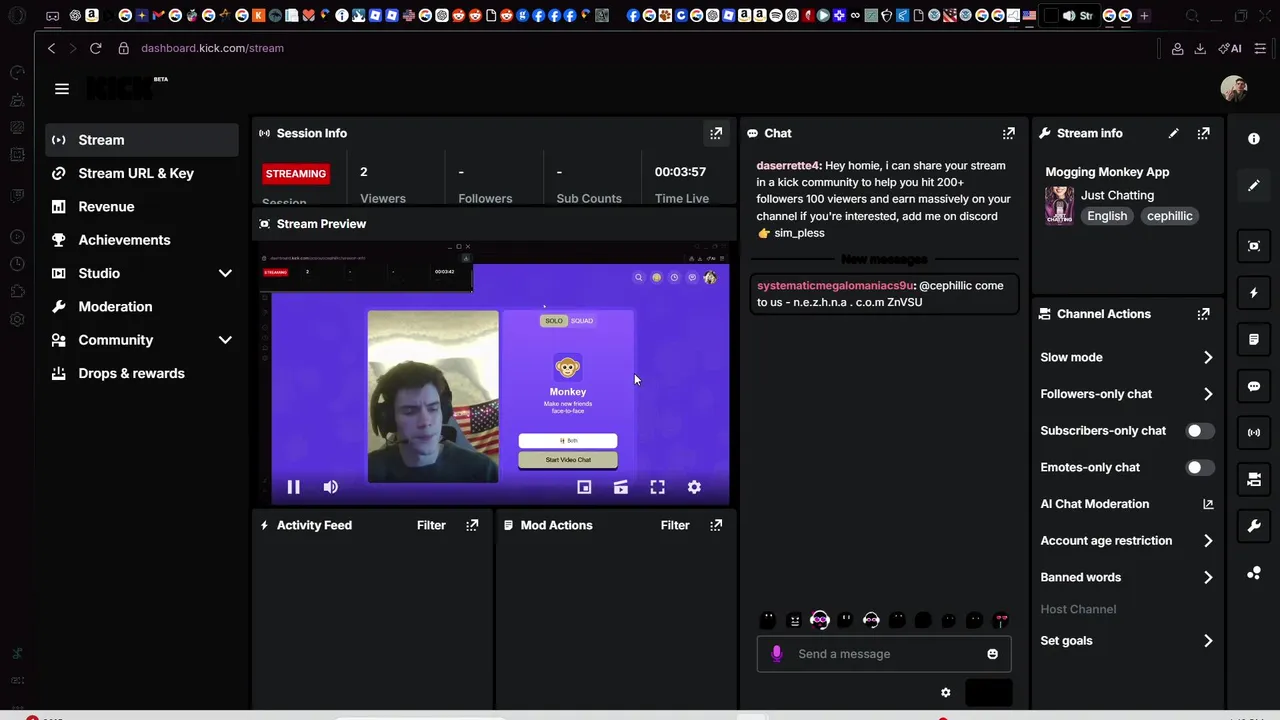Open Drops & rewards page
Image resolution: width=1280 pixels, height=720 pixels.
(x=142, y=373)
